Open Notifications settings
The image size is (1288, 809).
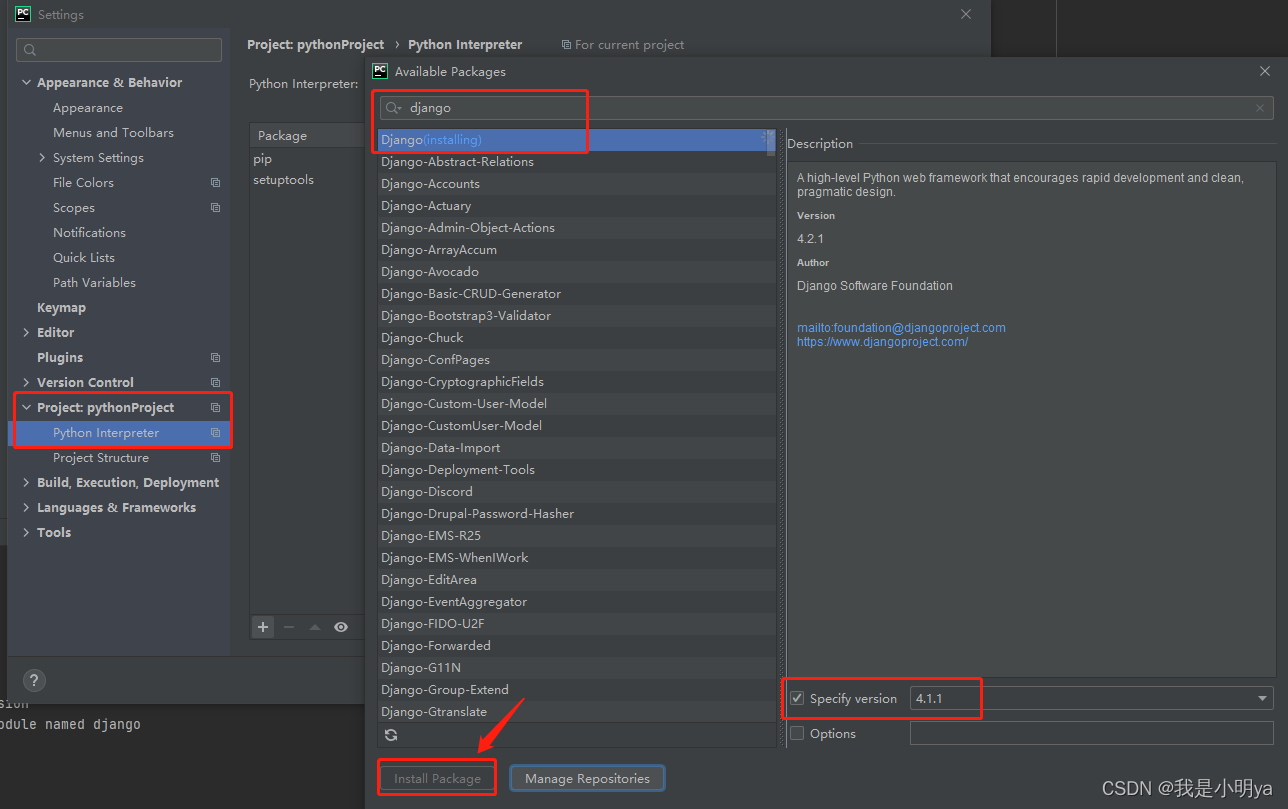pos(89,233)
